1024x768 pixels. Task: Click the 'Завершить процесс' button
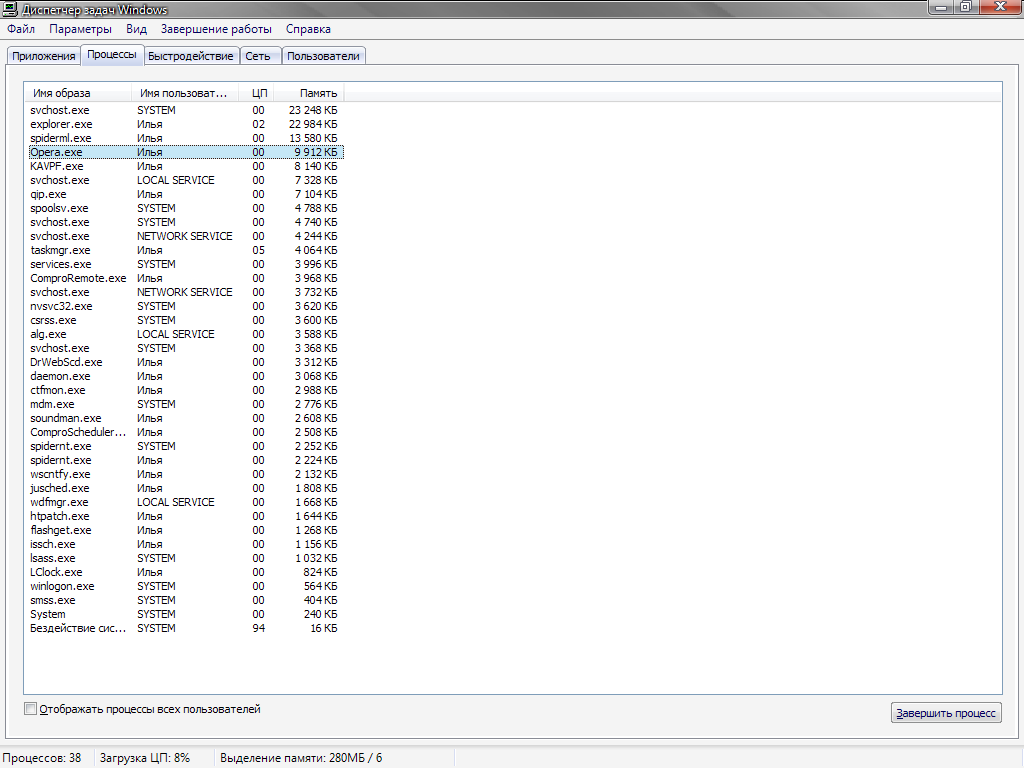point(945,713)
